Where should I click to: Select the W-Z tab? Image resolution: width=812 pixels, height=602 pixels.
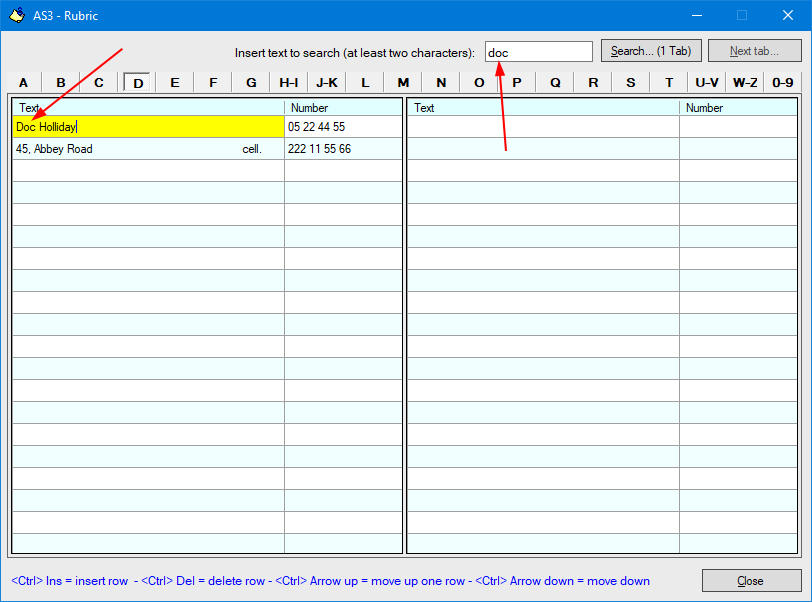click(x=745, y=82)
